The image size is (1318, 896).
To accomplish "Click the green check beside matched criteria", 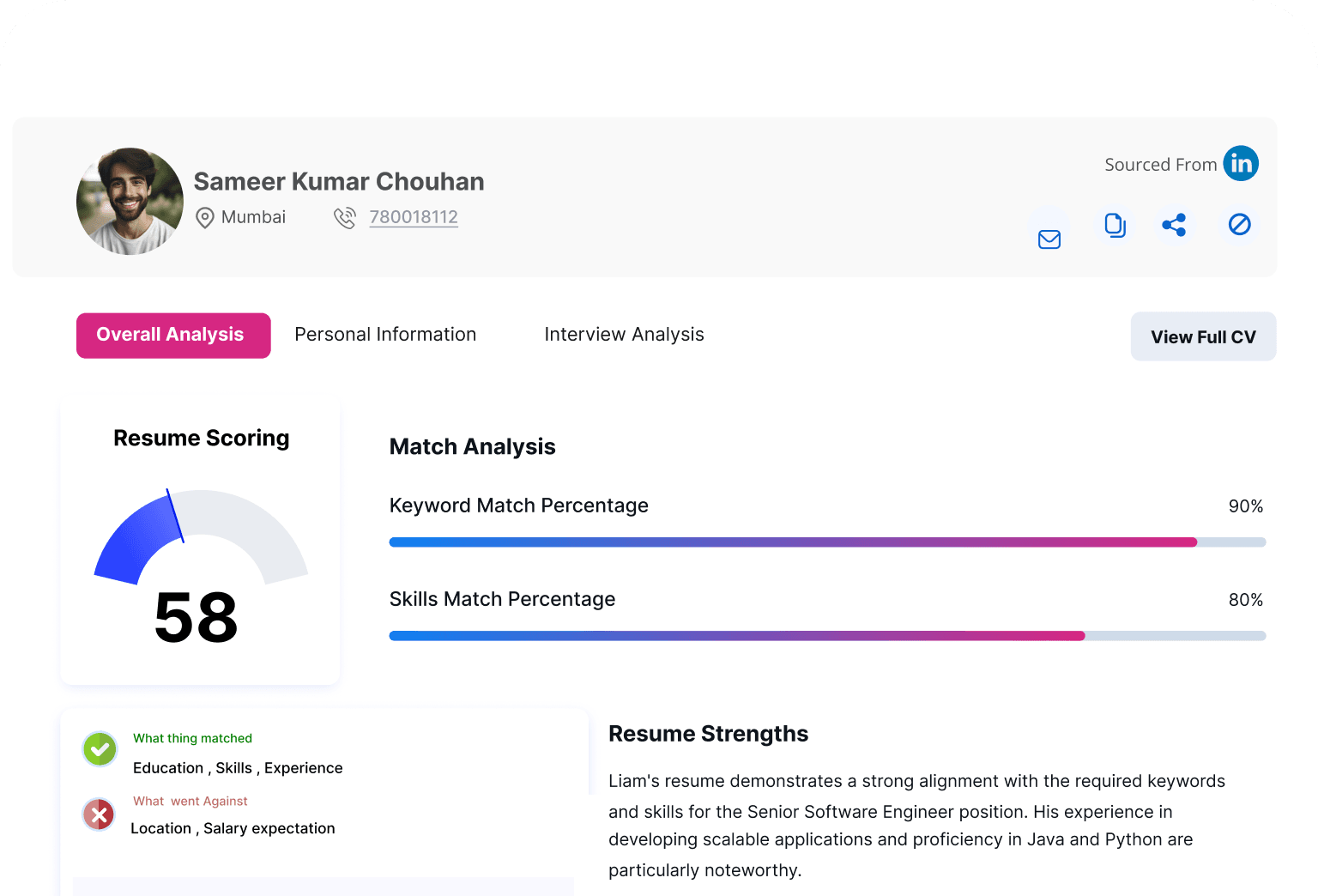I will 99,749.
